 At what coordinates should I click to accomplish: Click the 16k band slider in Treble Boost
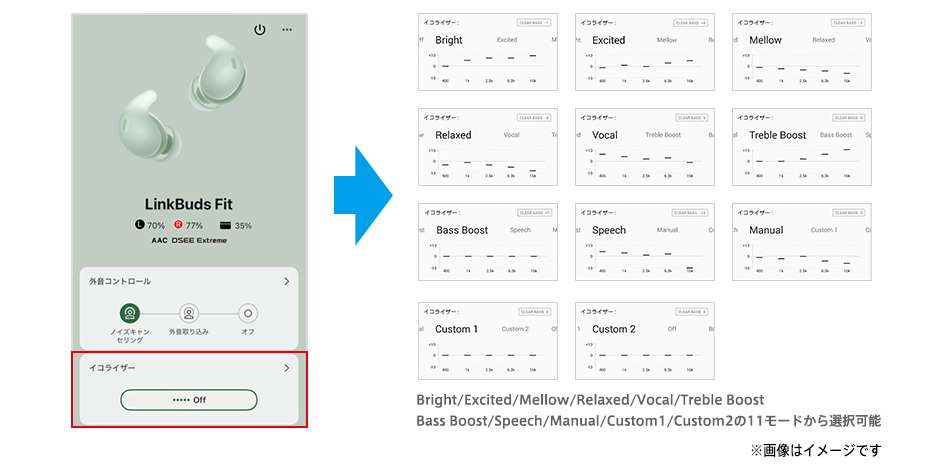[x=846, y=150]
